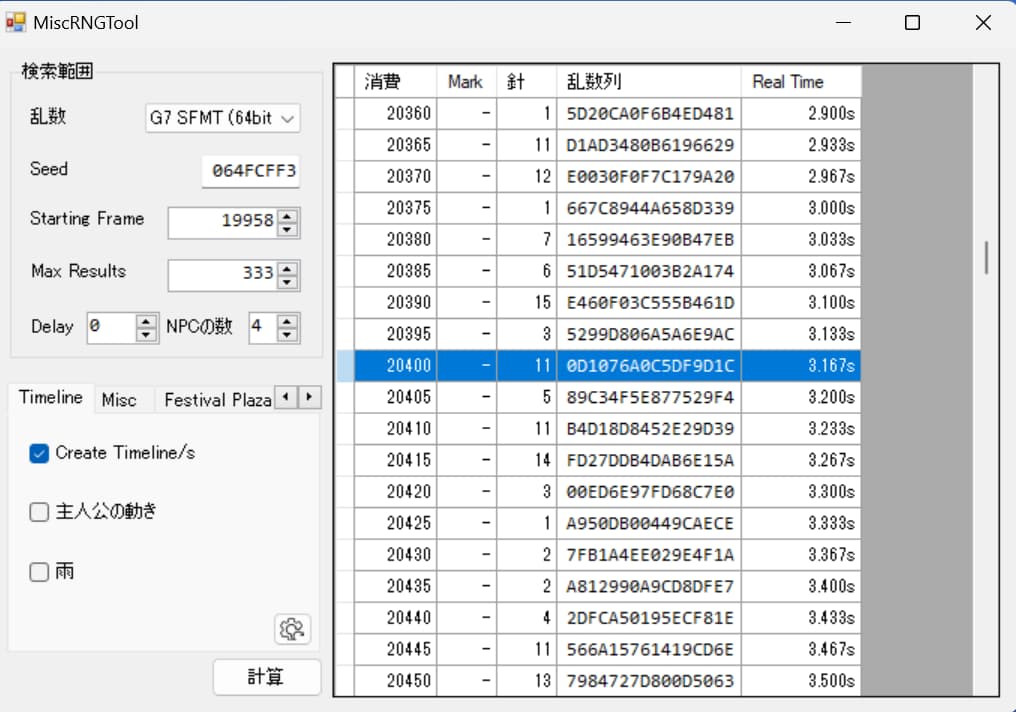Click the 針 column header
Viewport: 1016px width, 712px height.
pyautogui.click(x=526, y=82)
